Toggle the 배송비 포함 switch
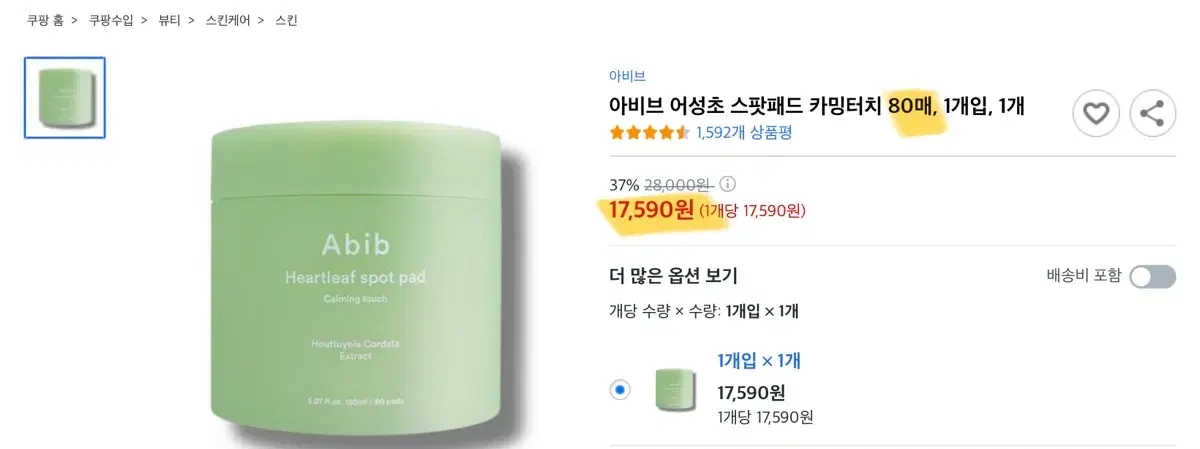 [x=1152, y=276]
